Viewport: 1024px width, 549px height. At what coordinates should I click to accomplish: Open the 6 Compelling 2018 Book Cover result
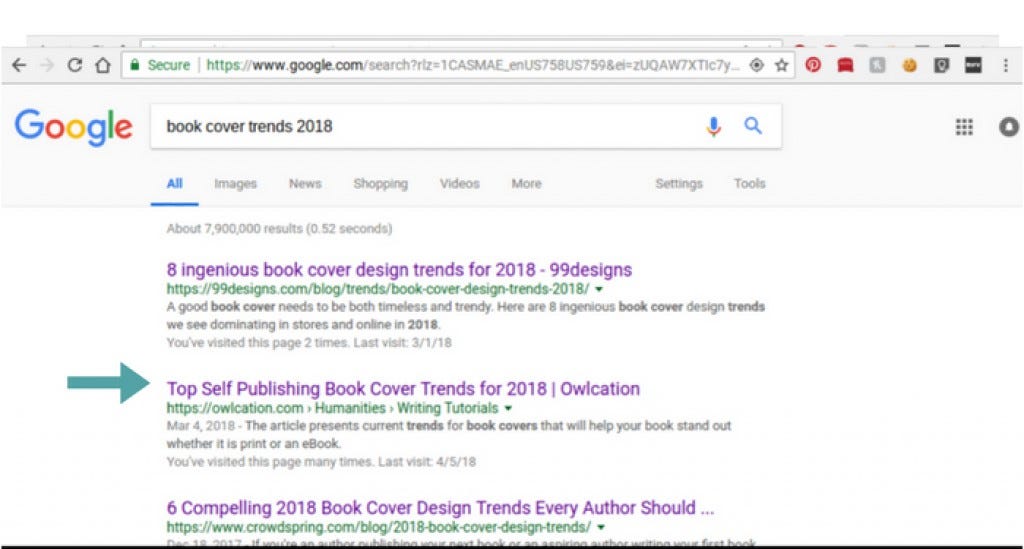(440, 507)
